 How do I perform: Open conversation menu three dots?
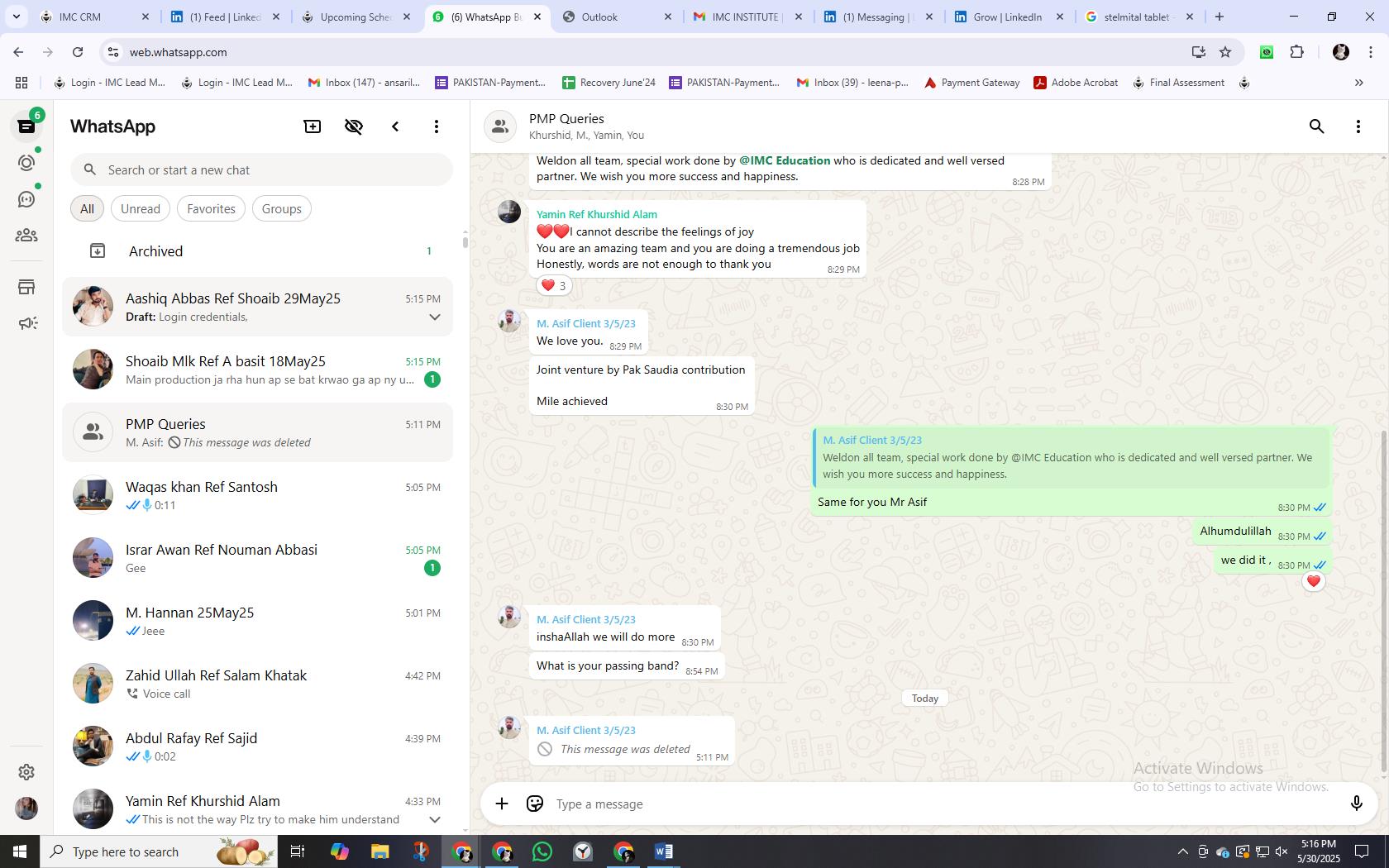pos(1358,126)
